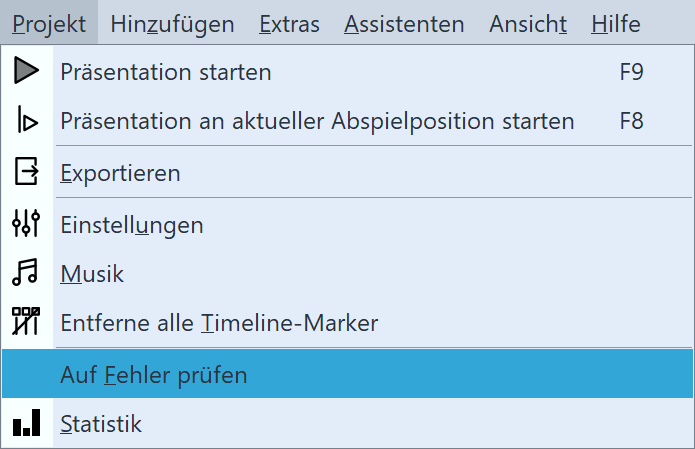695x449 pixels.
Task: Click the play-from-position icon beside Abspielposition starten
Action: point(27,122)
